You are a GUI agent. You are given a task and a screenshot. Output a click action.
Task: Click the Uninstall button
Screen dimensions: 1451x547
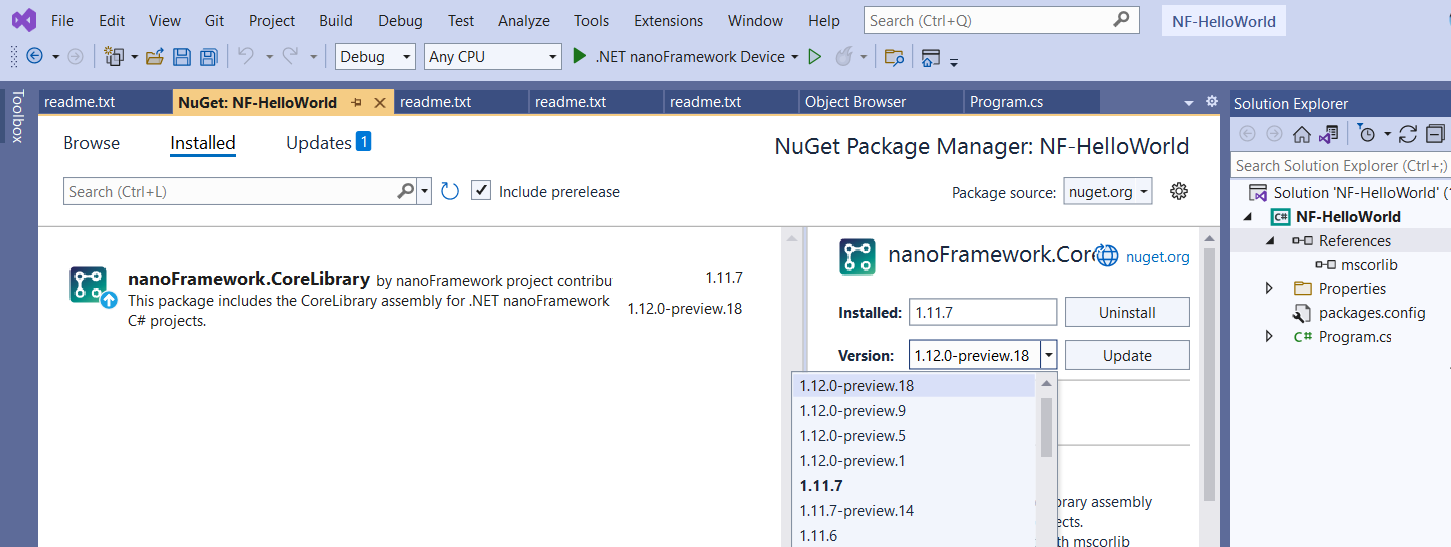click(1127, 312)
